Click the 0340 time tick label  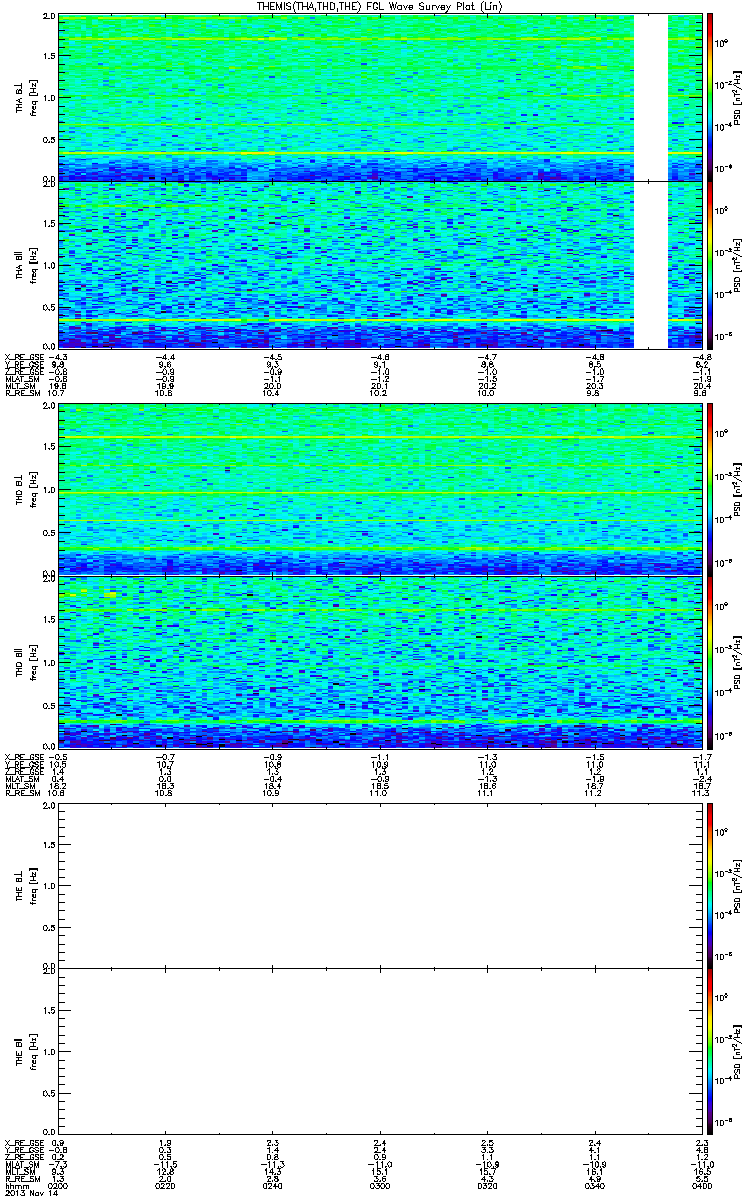coord(594,1185)
